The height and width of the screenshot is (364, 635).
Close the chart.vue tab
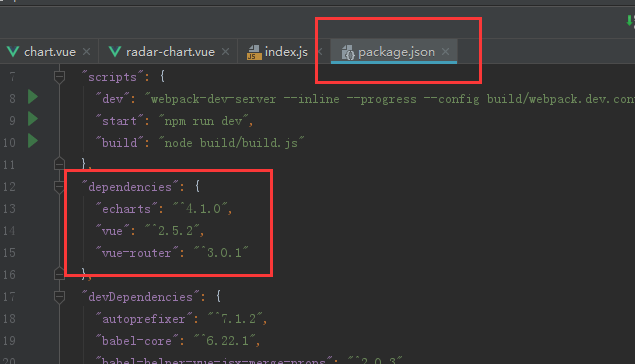(86, 52)
